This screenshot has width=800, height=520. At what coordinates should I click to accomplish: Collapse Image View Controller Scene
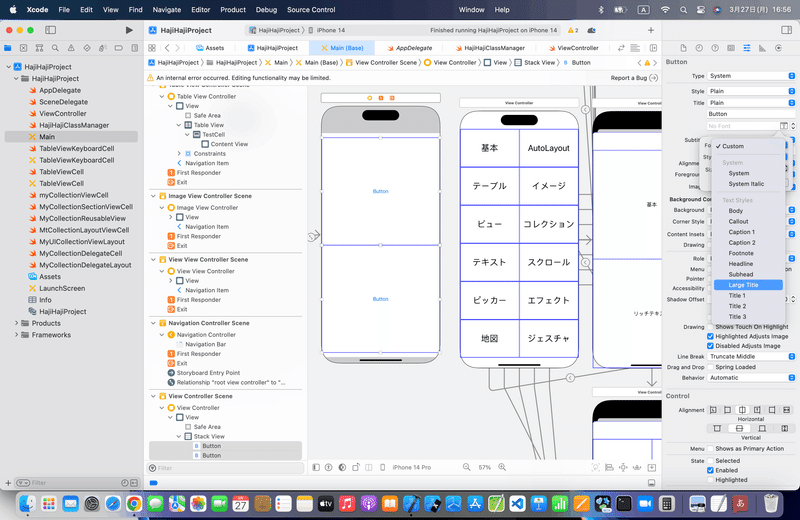tap(153, 196)
